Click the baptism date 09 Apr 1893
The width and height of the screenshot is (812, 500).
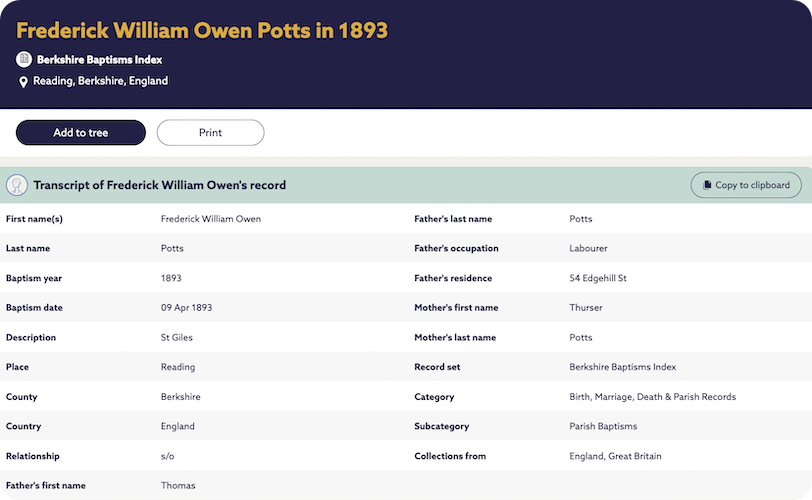click(187, 308)
